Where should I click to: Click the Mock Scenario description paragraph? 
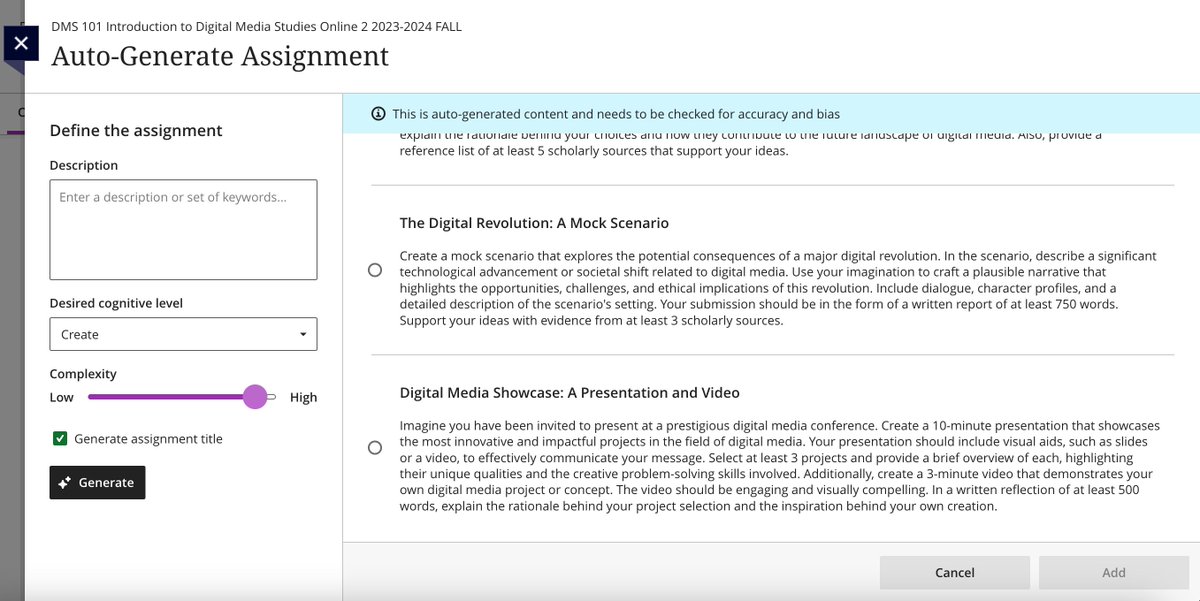(777, 288)
